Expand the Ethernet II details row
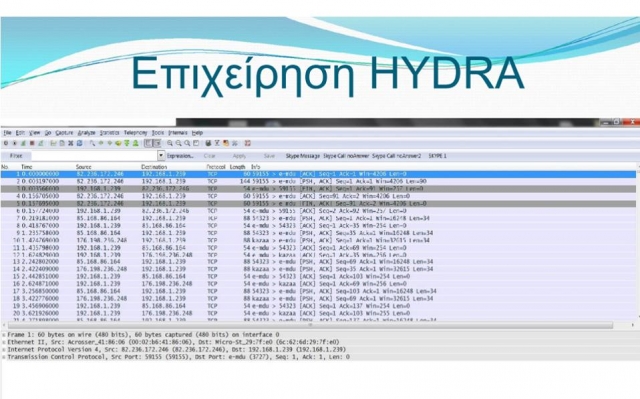The width and height of the screenshot is (640, 399). tap(4, 342)
